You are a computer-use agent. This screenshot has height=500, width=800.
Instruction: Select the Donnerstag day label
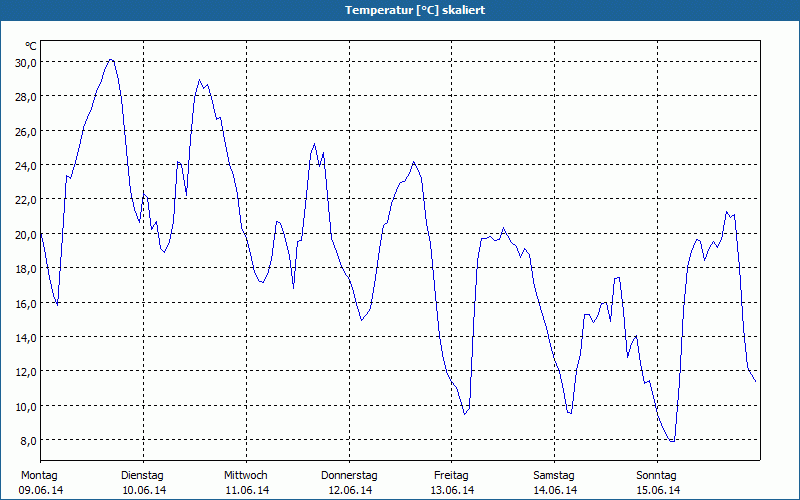click(x=349, y=475)
